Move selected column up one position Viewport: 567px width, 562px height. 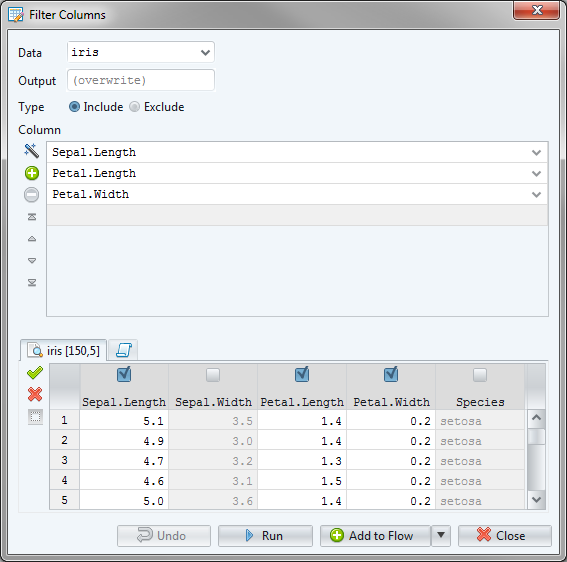(32, 239)
